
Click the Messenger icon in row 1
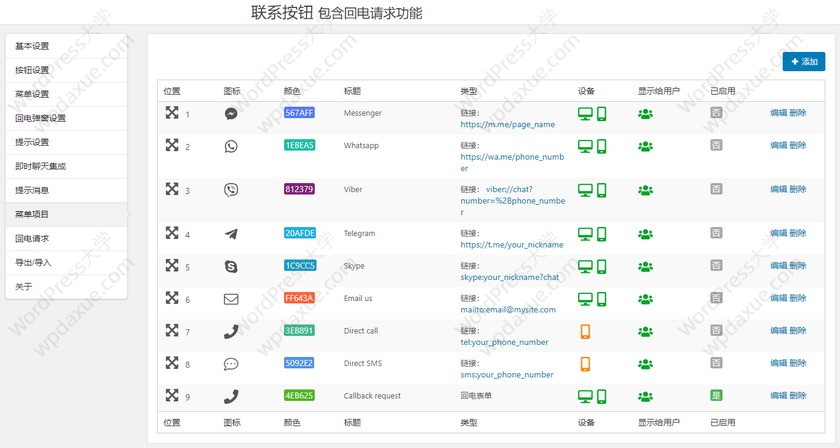(x=231, y=114)
